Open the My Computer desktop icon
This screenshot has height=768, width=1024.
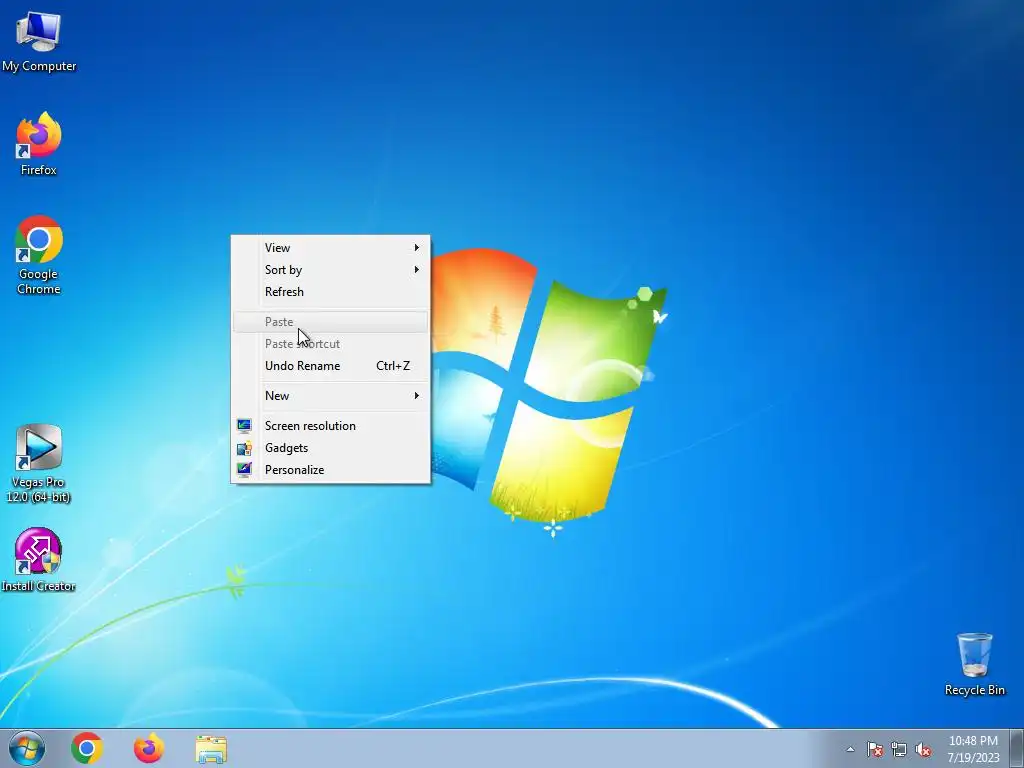[39, 41]
